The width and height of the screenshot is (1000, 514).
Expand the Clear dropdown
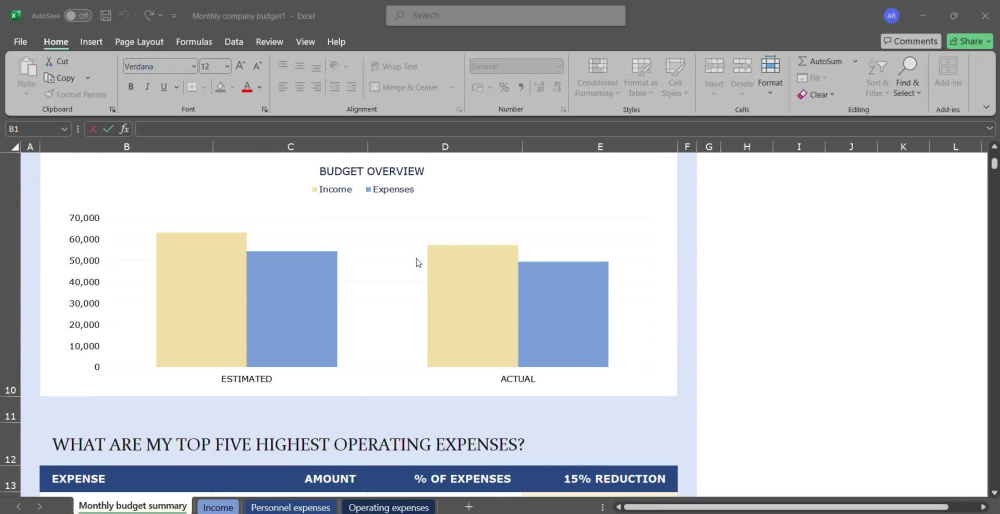point(832,95)
